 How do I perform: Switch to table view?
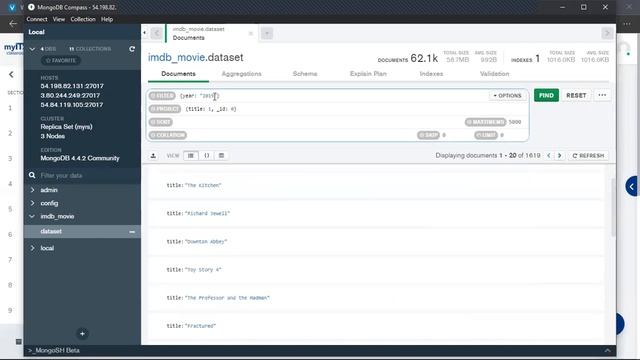pos(221,156)
